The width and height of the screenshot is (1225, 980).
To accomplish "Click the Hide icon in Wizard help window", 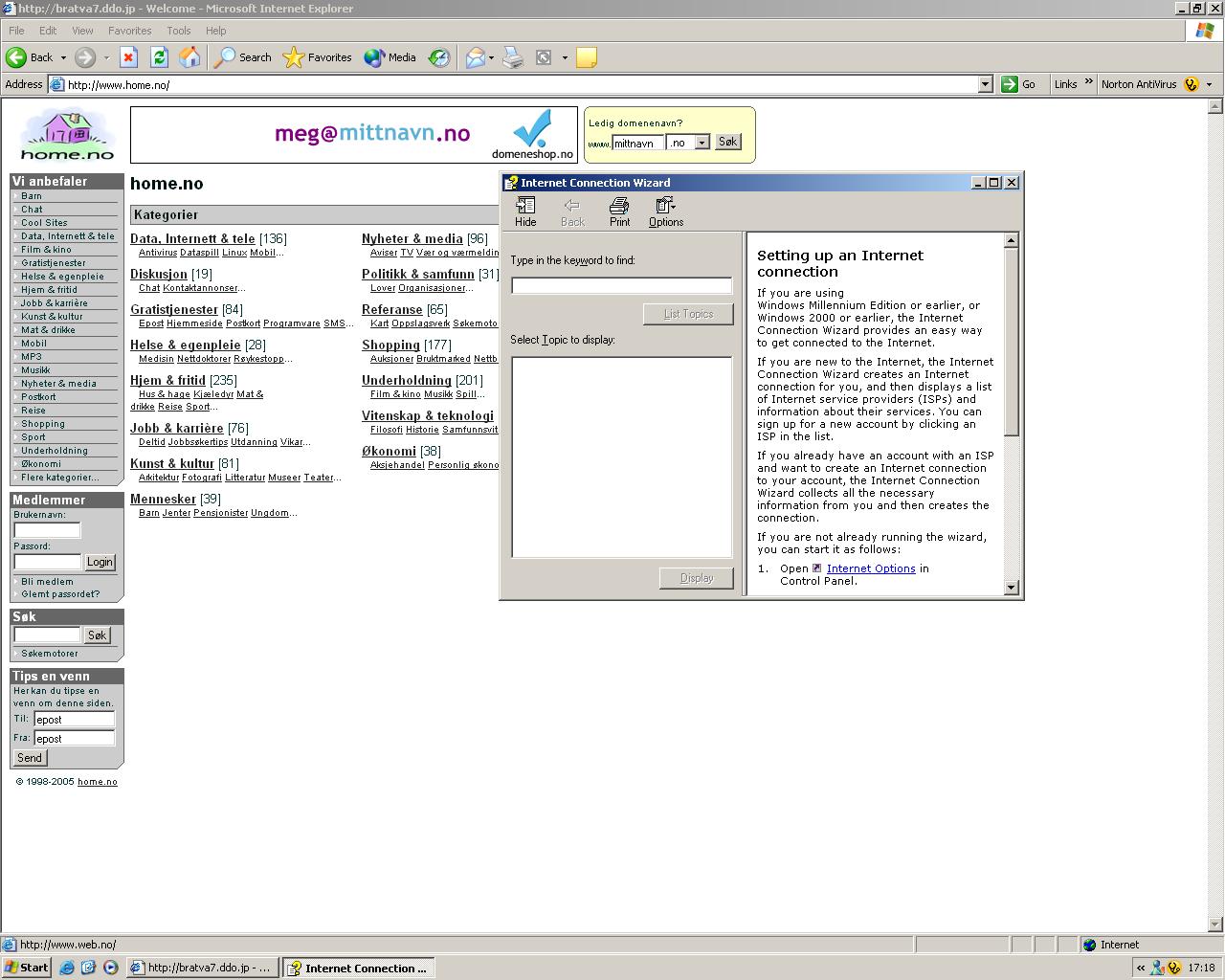I will click(x=525, y=212).
